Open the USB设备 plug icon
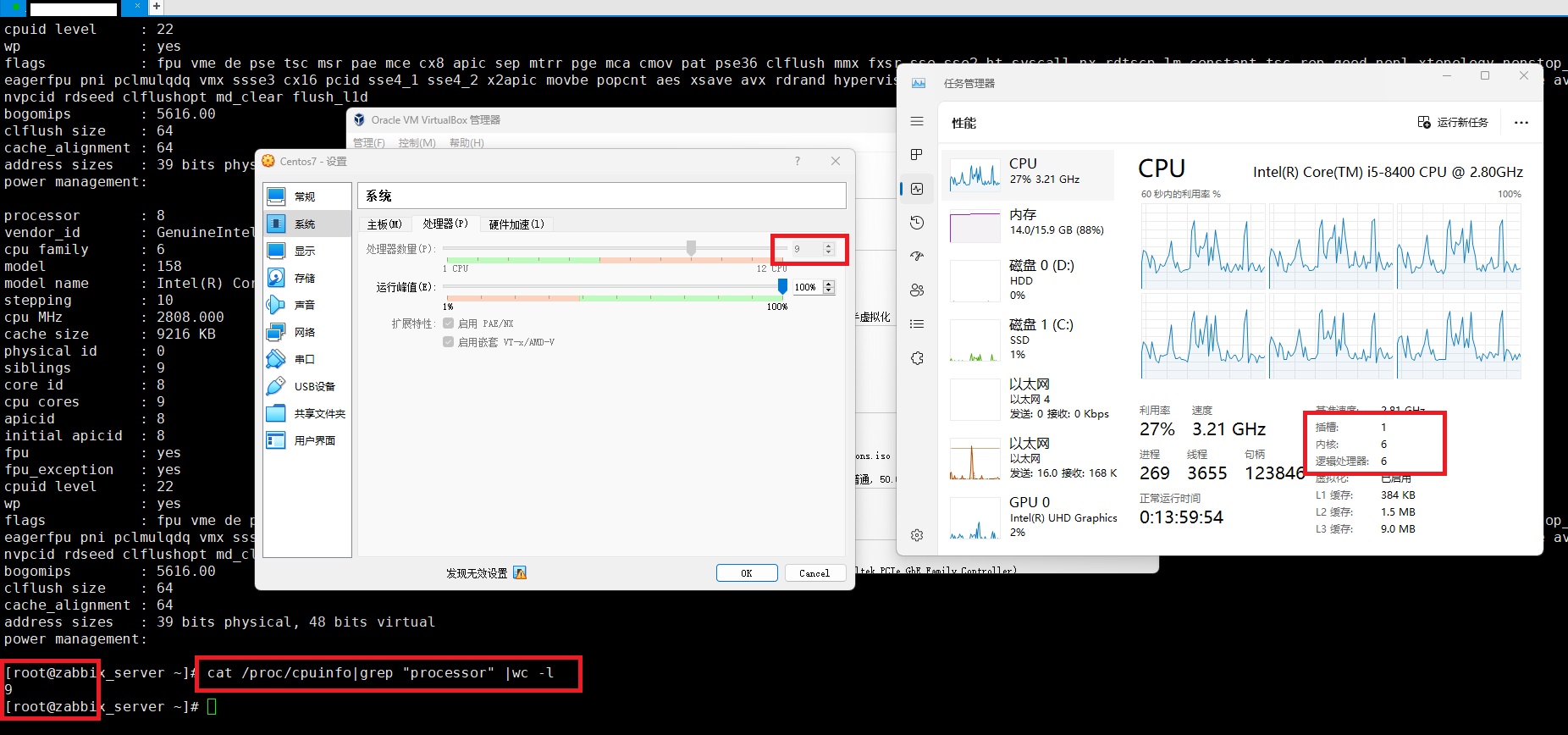The height and width of the screenshot is (735, 1568). pyautogui.click(x=276, y=386)
